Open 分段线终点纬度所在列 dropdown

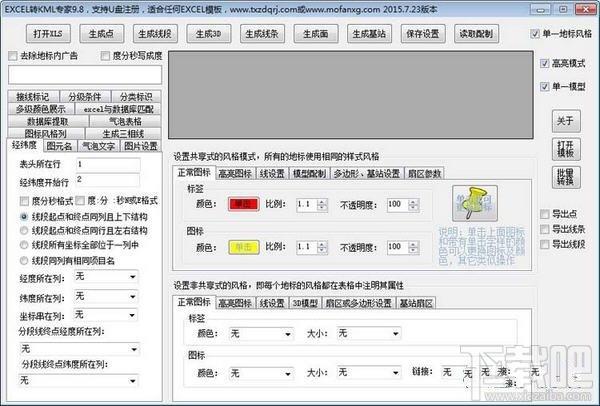pos(79,380)
